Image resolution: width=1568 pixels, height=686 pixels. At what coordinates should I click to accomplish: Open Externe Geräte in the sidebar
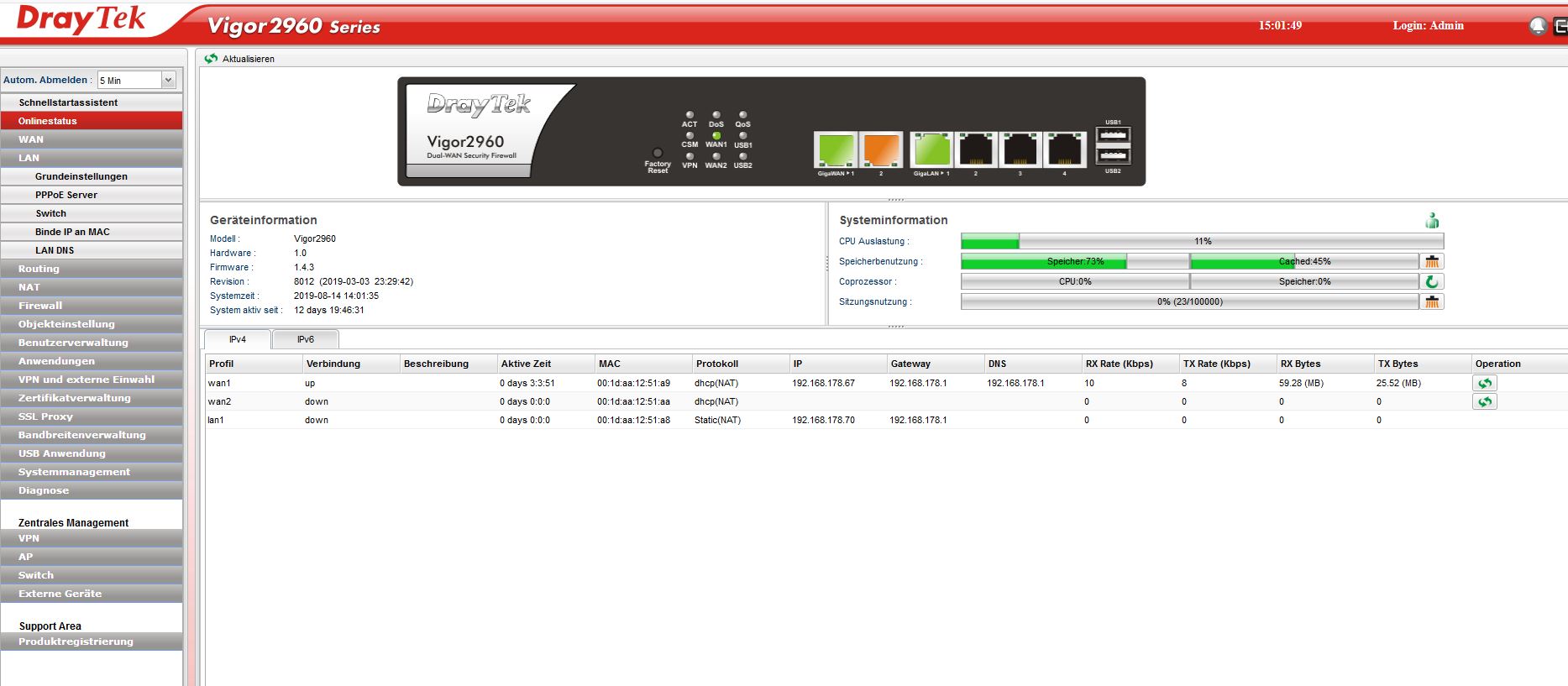[x=92, y=594]
